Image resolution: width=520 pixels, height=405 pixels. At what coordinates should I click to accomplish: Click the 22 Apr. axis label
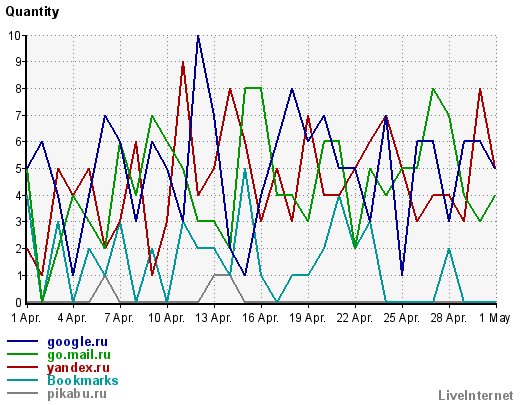(355, 318)
